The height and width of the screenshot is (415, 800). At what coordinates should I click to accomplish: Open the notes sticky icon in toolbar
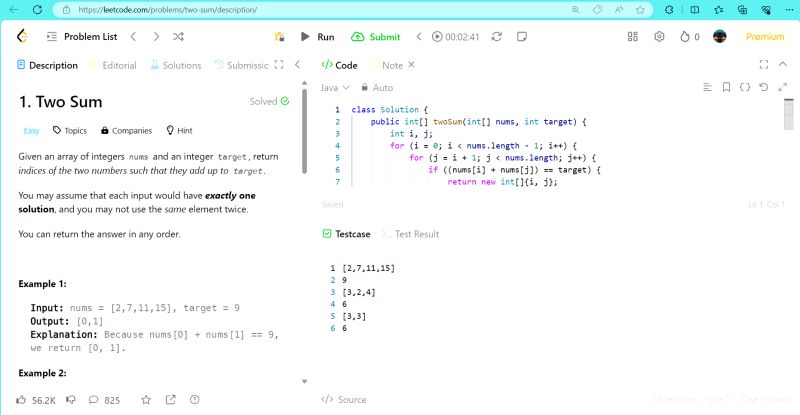point(522,37)
